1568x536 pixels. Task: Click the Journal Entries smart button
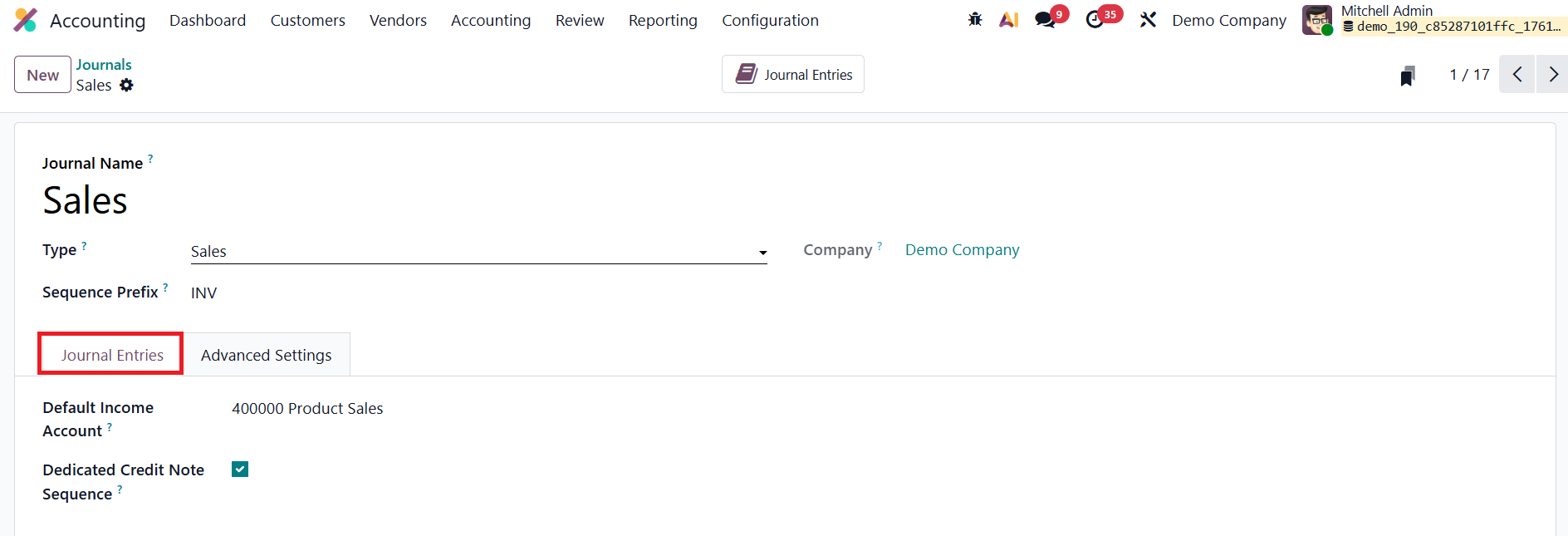point(793,75)
